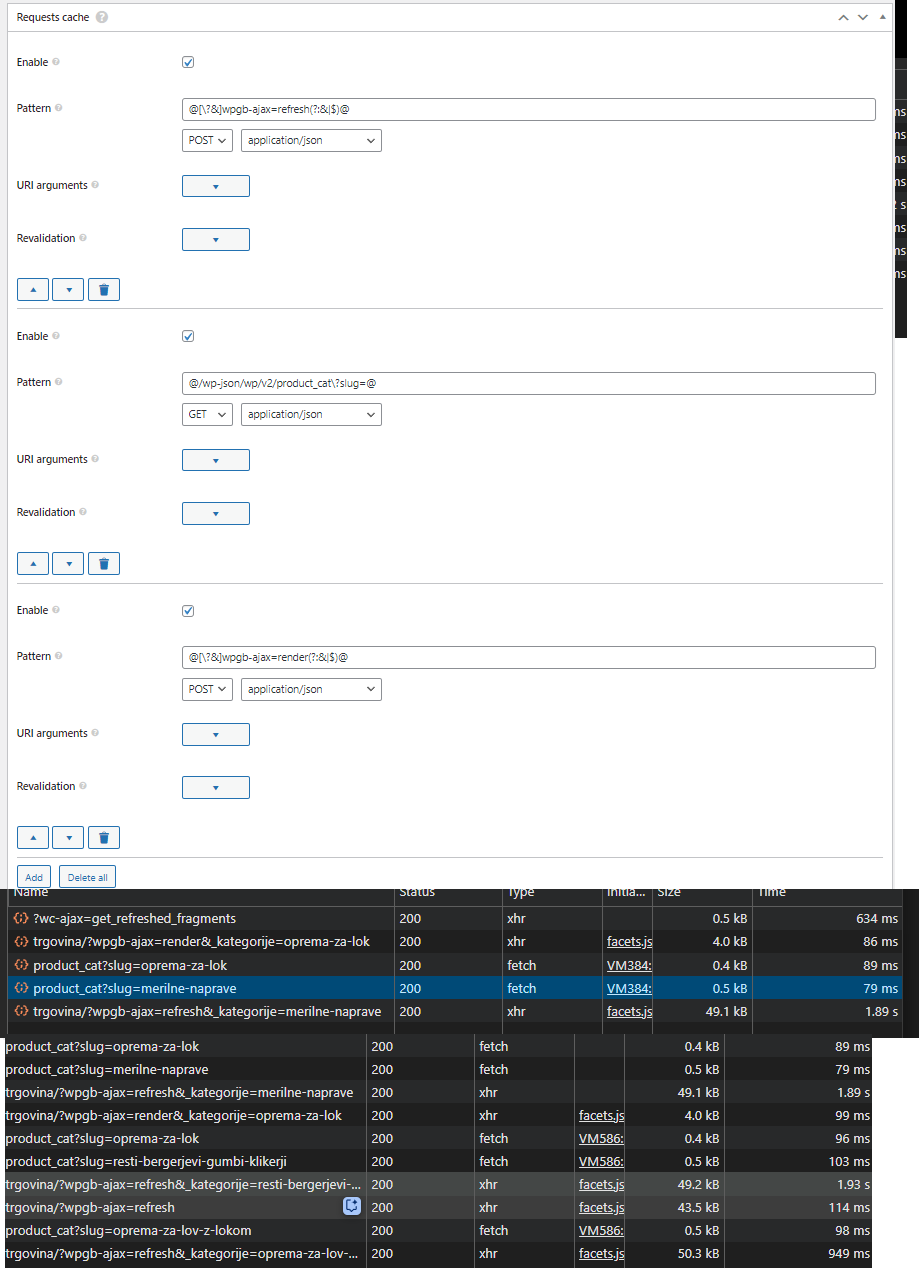Open facets.js link on trgovina/?wpgb-ajax=refresh 43.5 kB row
The width and height of the screenshot is (919, 1272).
coord(601,1207)
